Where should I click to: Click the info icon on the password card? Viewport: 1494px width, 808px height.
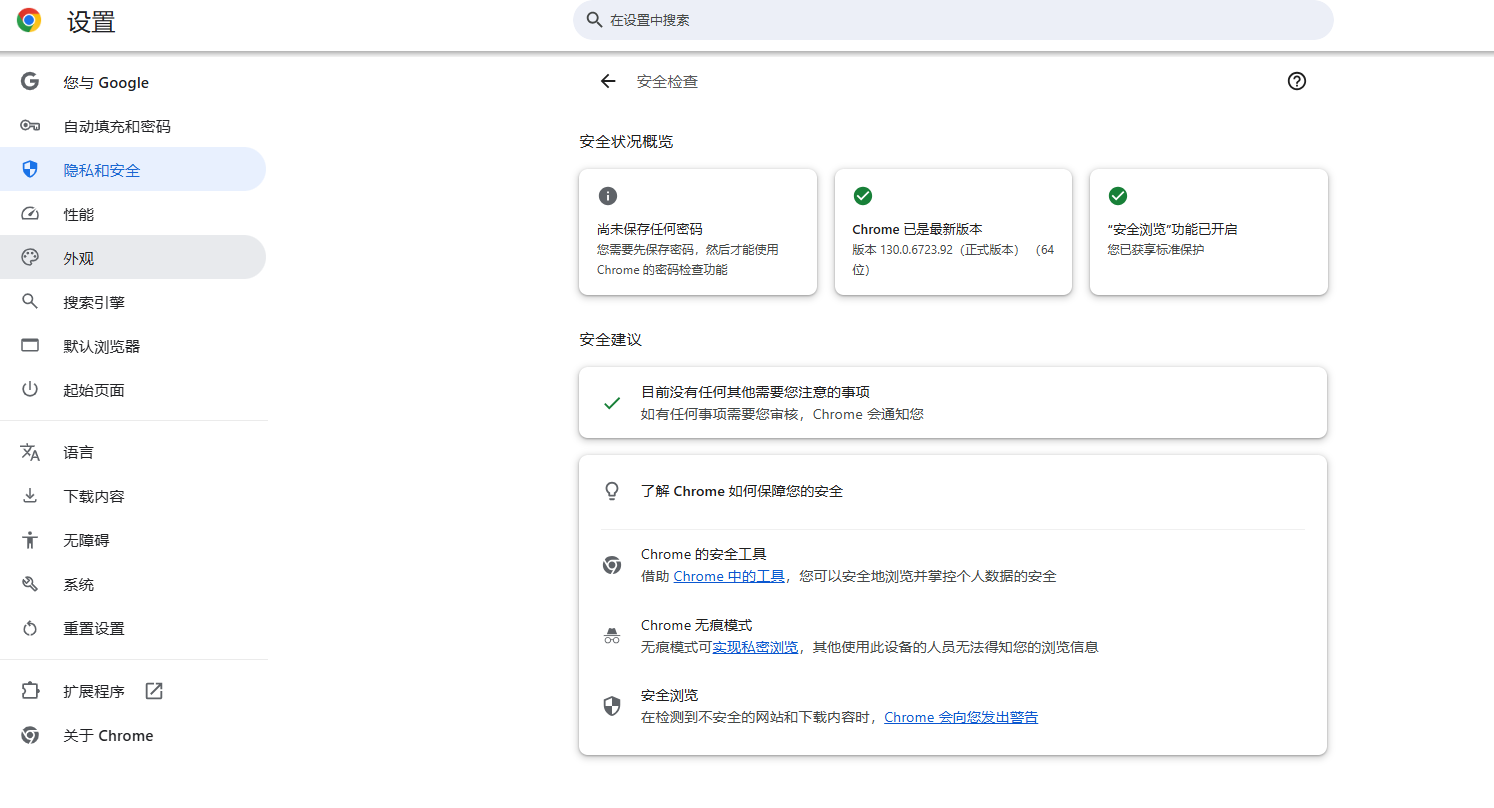(607, 196)
